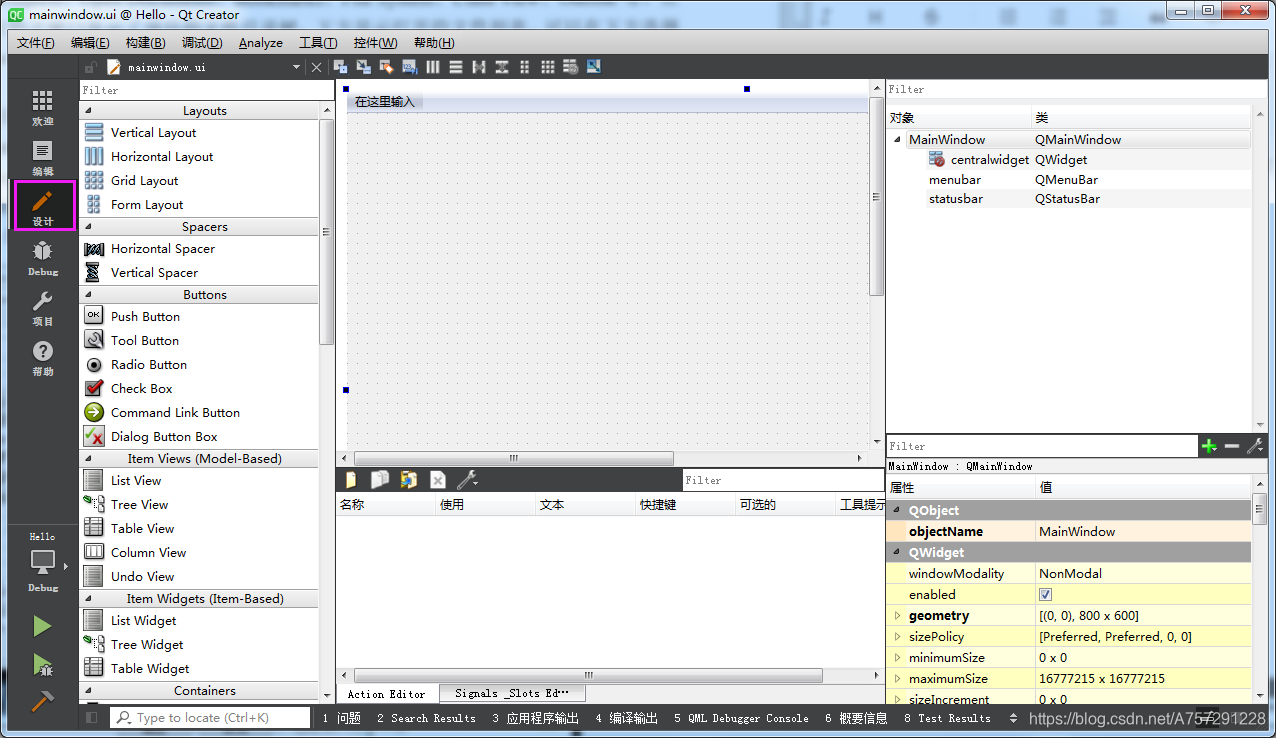
Task: Select the Action Editor tab
Action: tap(386, 693)
